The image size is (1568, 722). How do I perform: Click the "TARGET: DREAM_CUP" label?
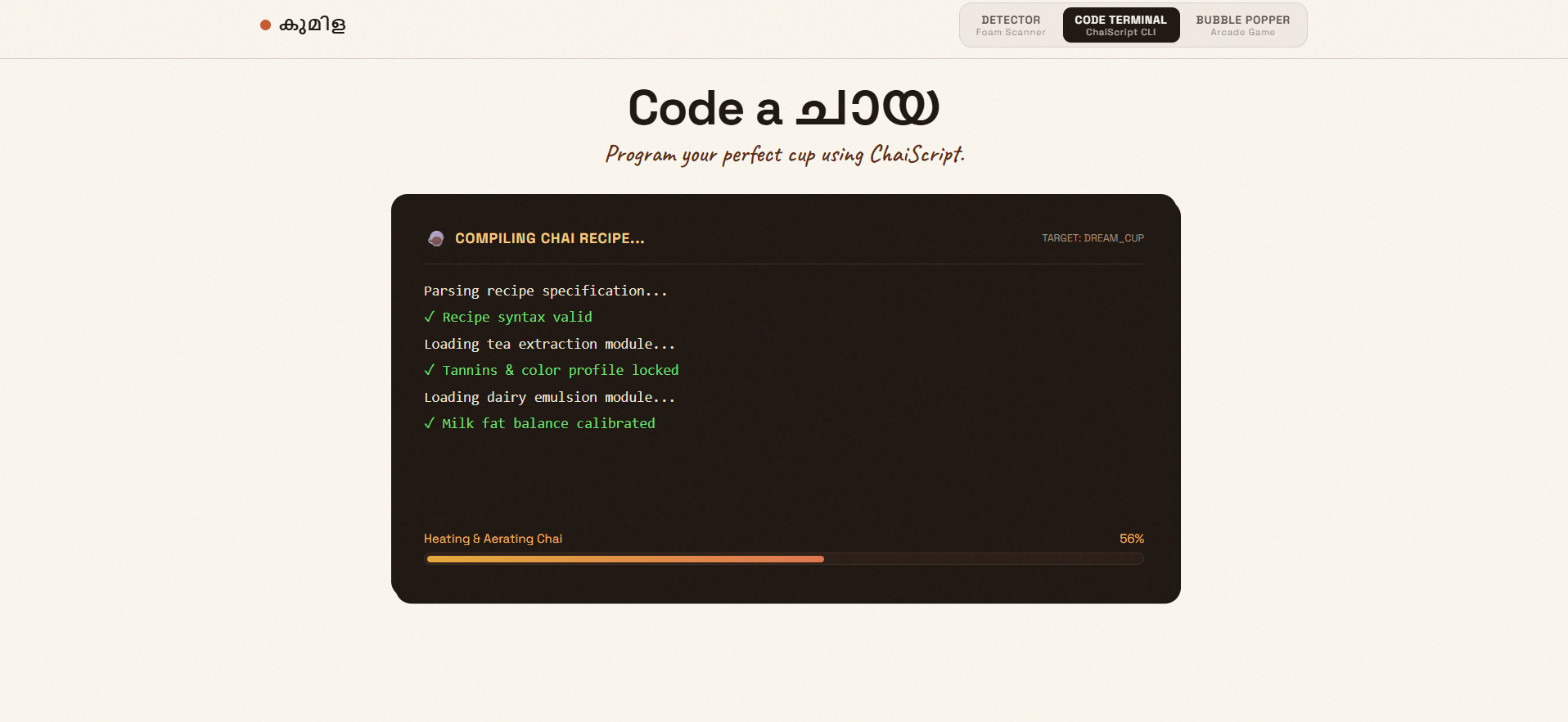pos(1093,238)
